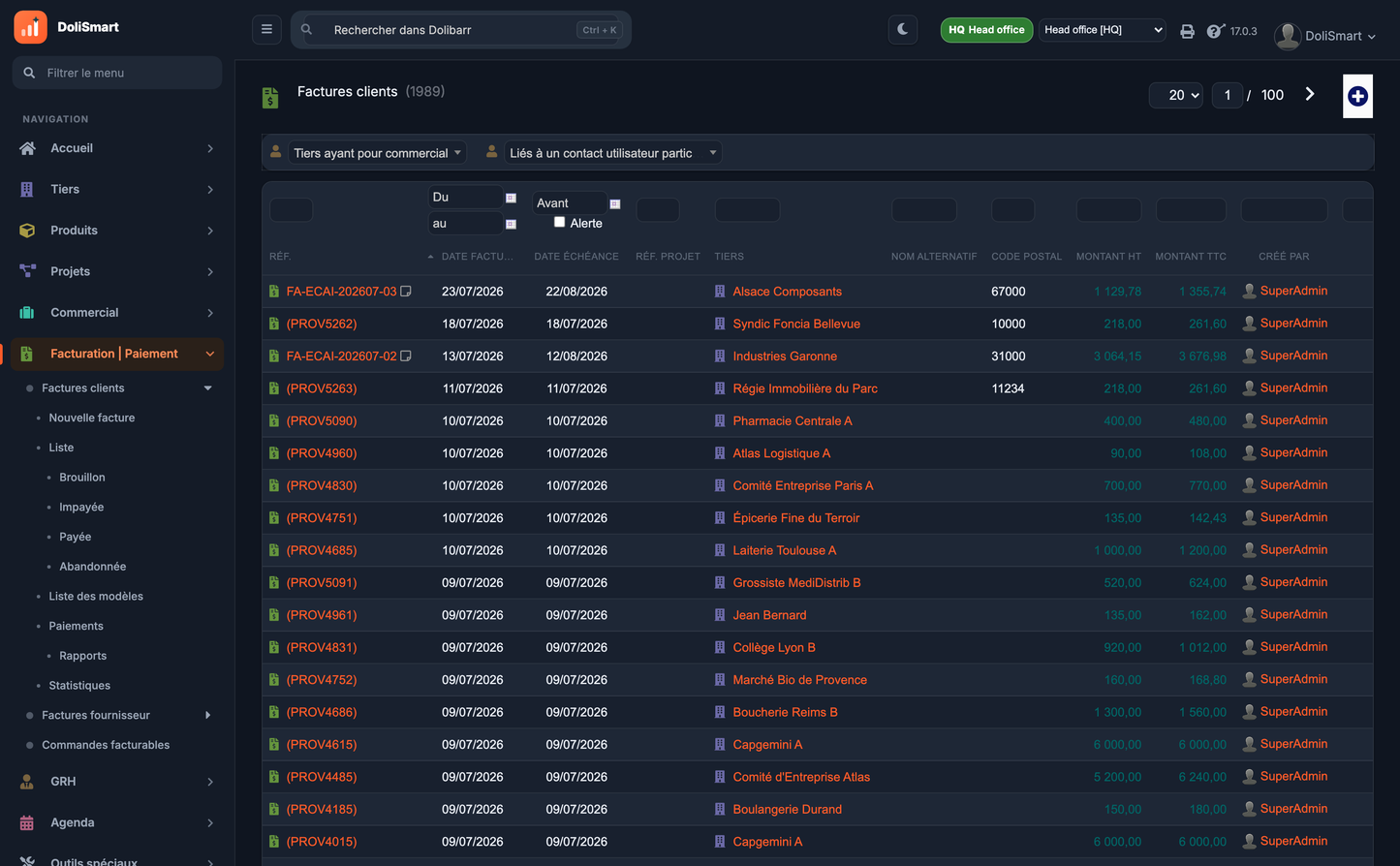View note icon beside FA-ECAI-202607-02
The image size is (1400, 866).
pyautogui.click(x=406, y=356)
